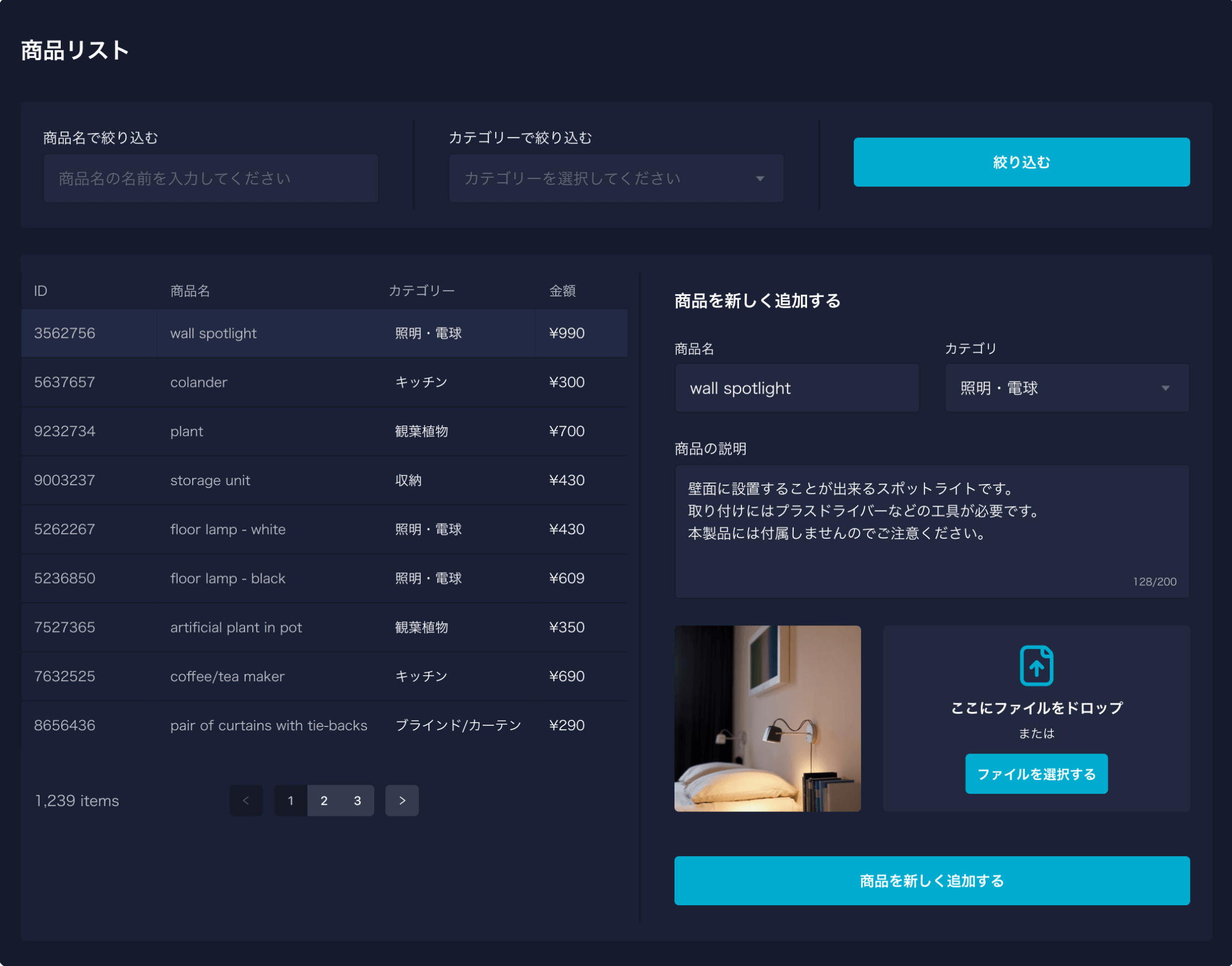The image size is (1232, 966).
Task: Select page 1 in pagination
Action: pos(290,800)
